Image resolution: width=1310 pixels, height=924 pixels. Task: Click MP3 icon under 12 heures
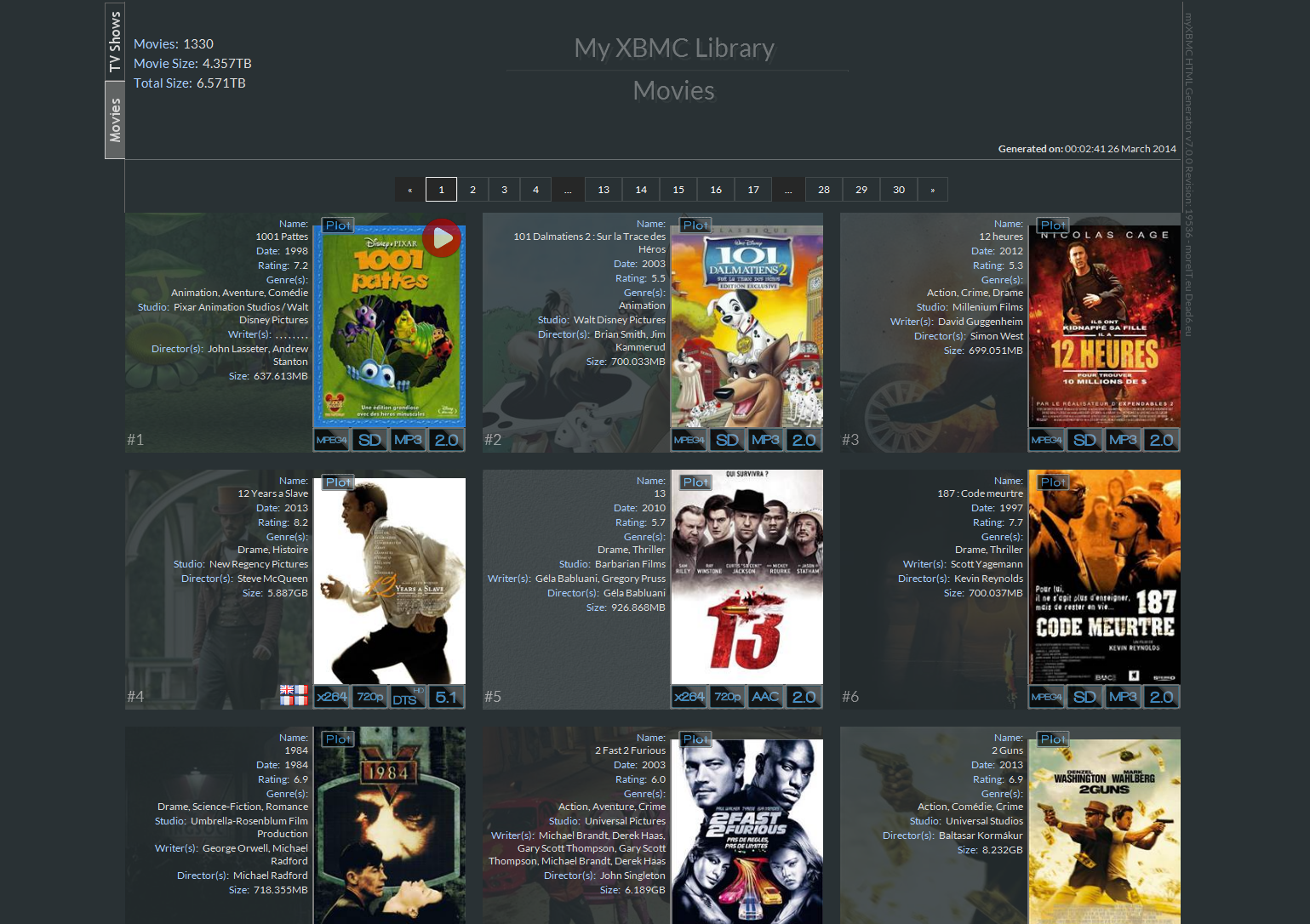[1124, 440]
